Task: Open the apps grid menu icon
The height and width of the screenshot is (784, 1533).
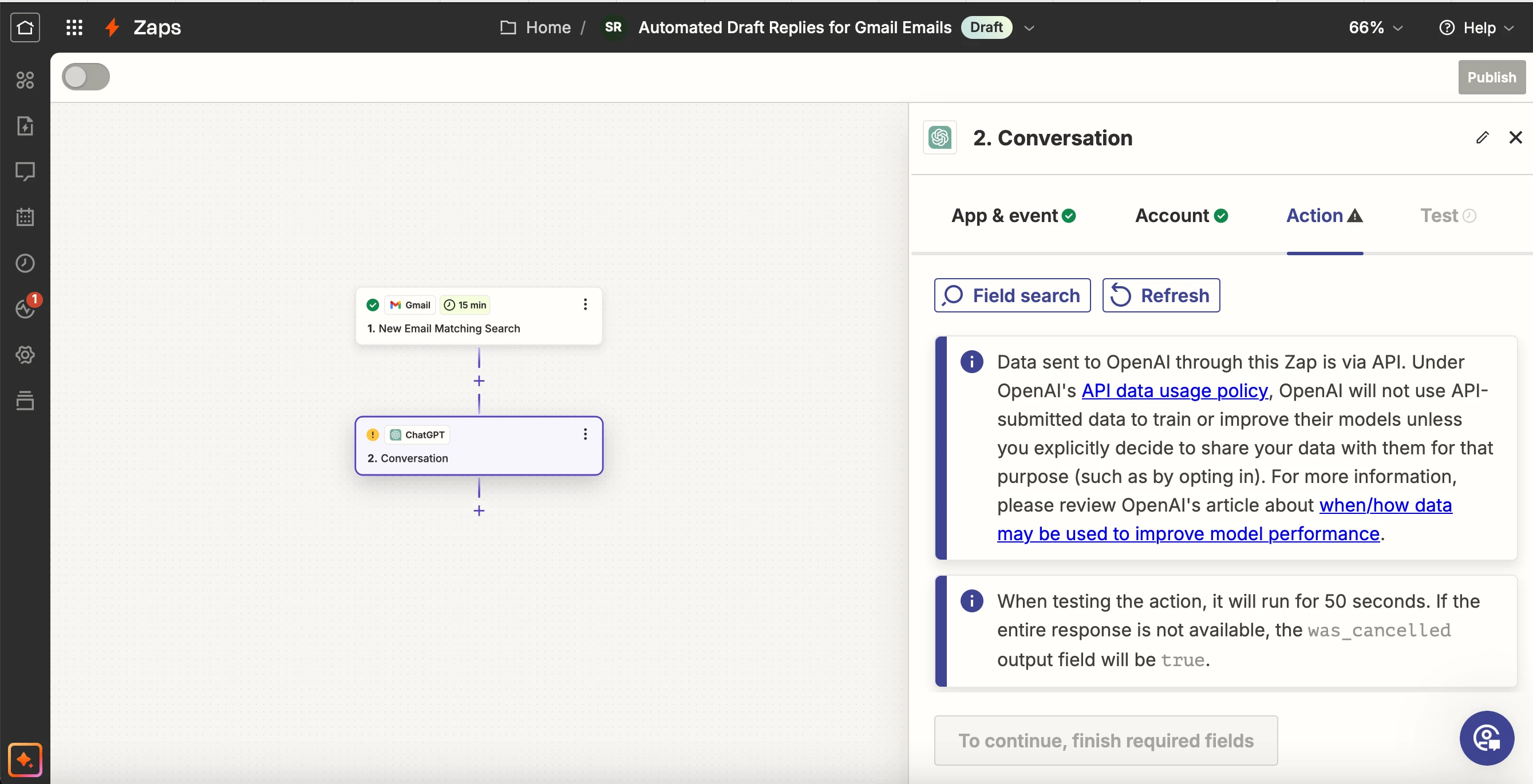Action: click(74, 27)
